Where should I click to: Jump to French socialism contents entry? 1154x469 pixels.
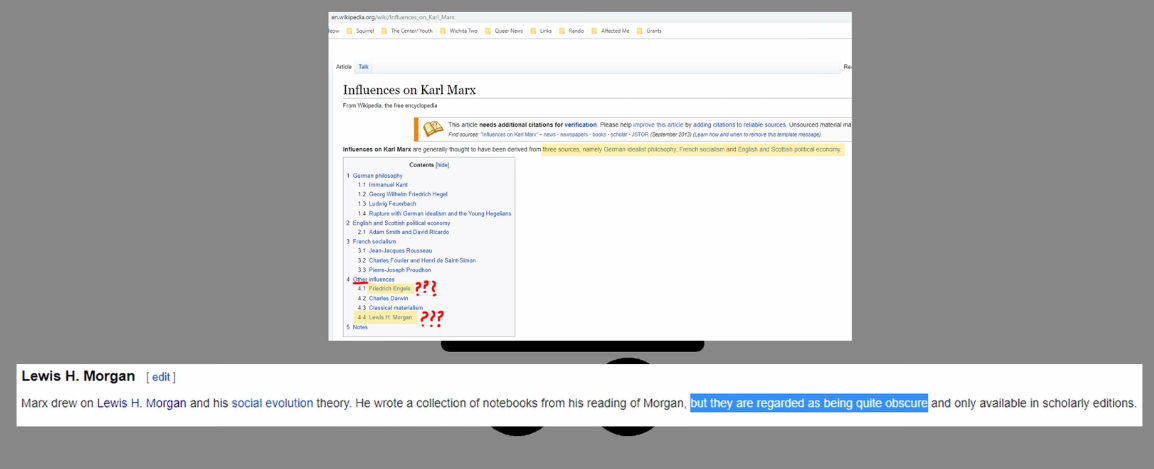pos(374,241)
